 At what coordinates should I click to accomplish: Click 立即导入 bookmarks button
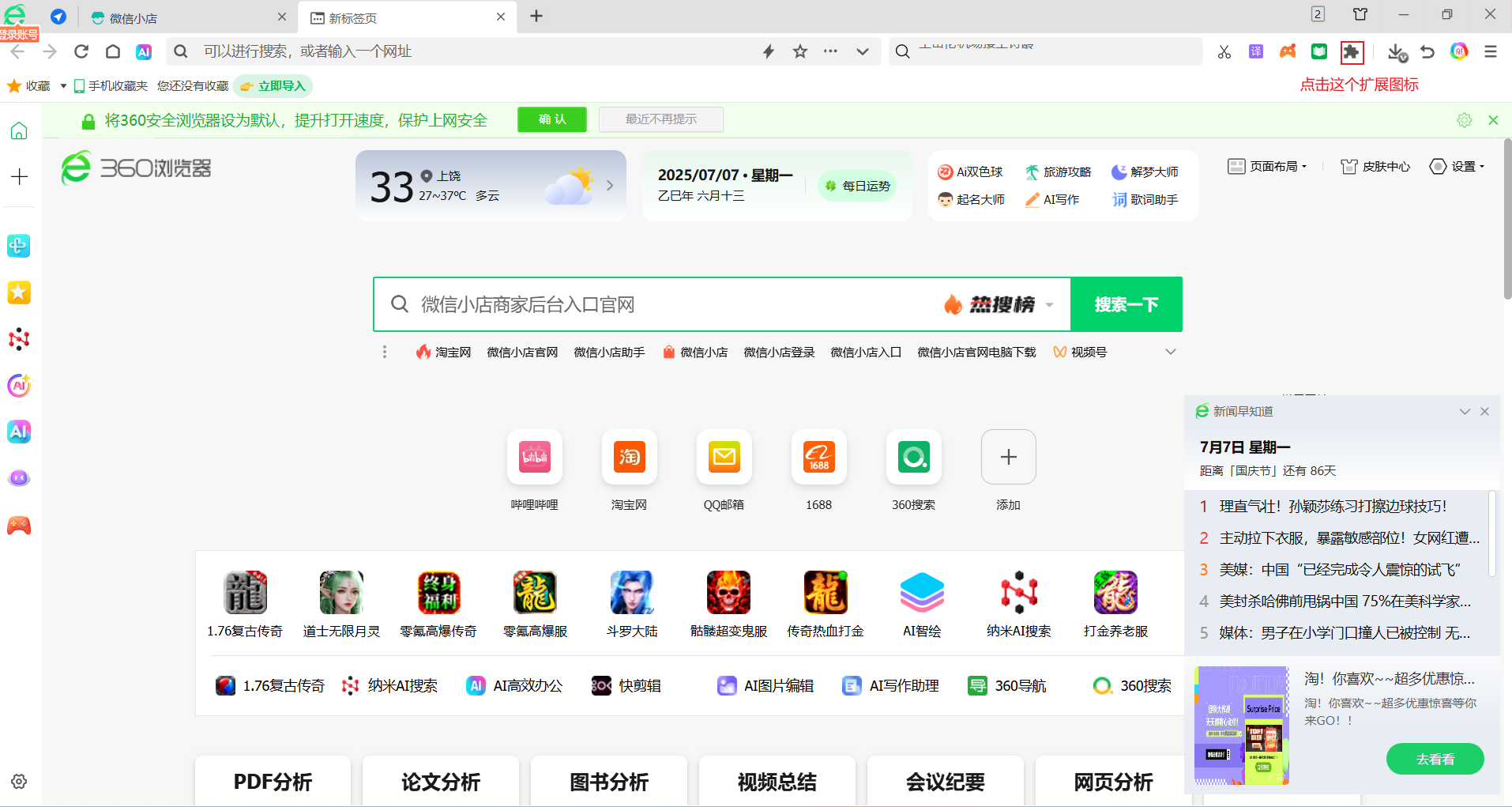coord(273,86)
